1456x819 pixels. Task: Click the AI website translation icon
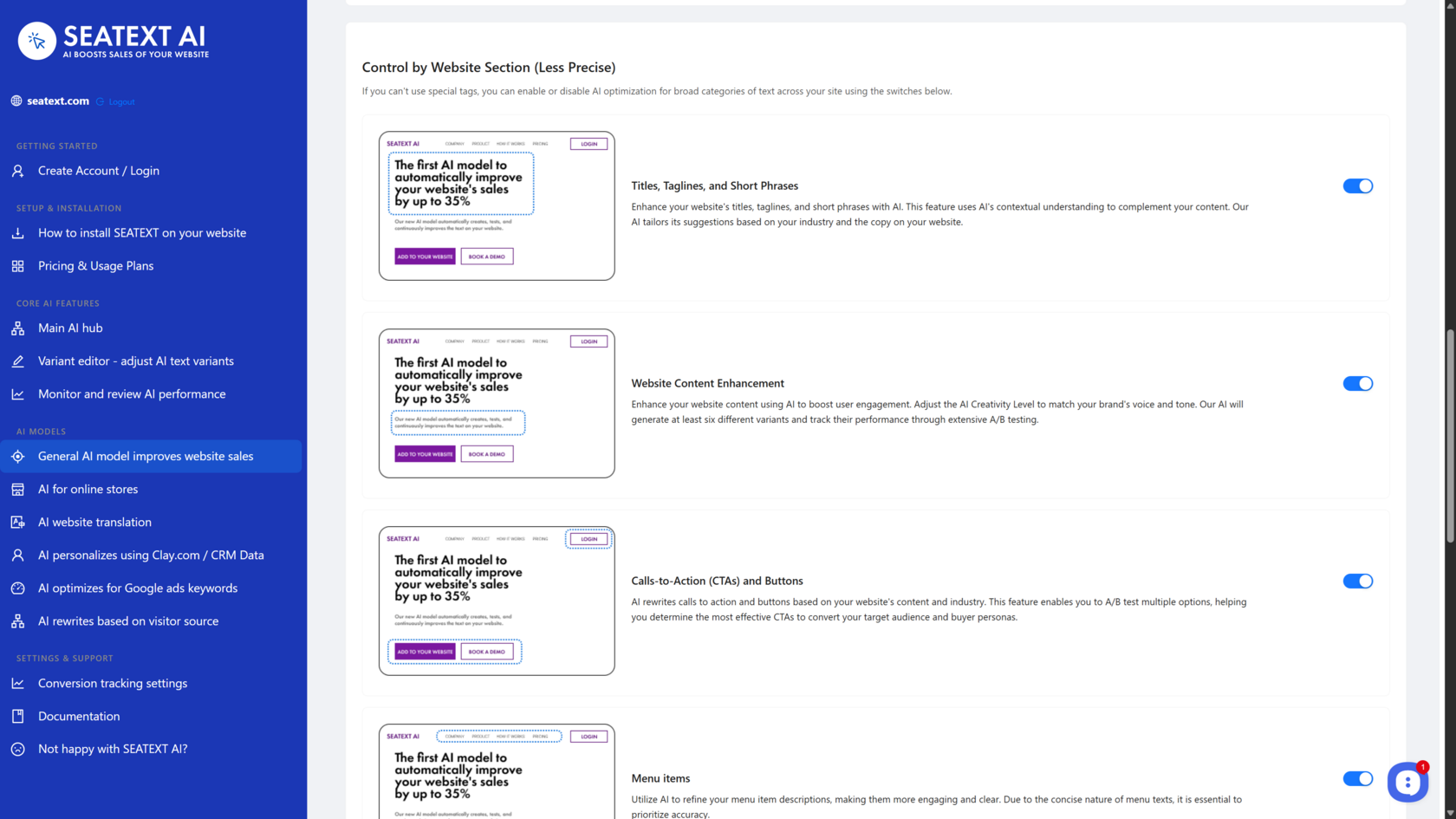click(18, 523)
